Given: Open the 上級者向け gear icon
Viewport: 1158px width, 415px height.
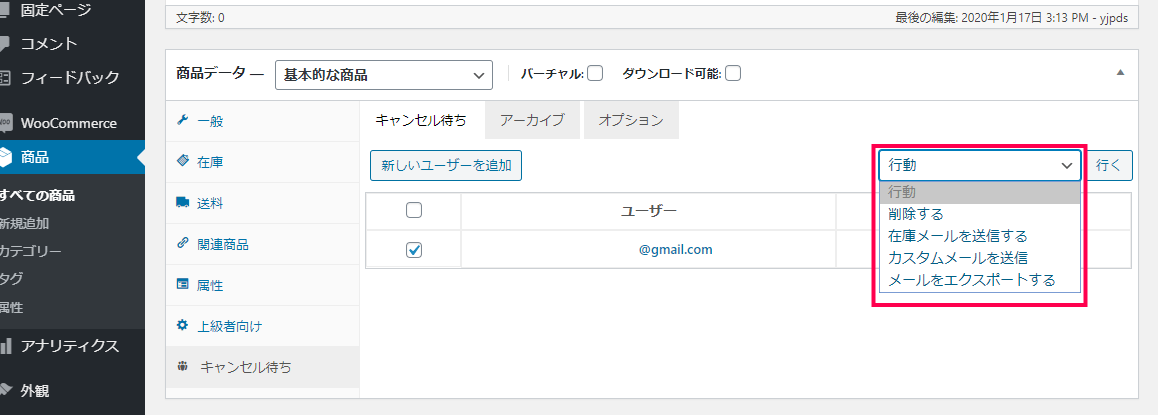Looking at the screenshot, I should pyautogui.click(x=182, y=325).
